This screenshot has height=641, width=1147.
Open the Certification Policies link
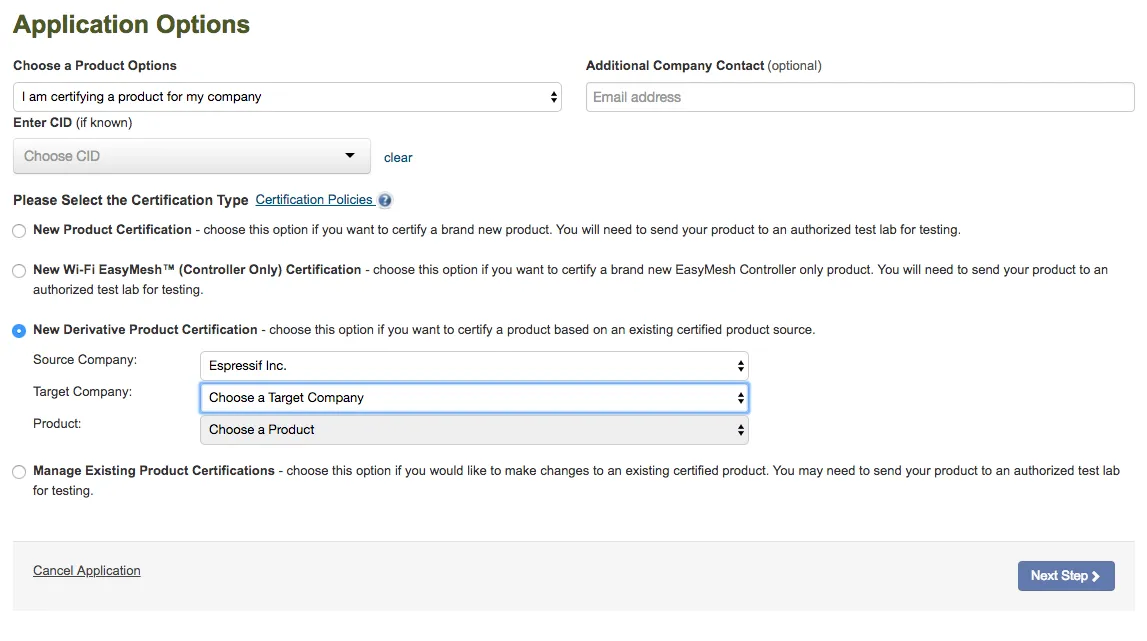tap(314, 200)
